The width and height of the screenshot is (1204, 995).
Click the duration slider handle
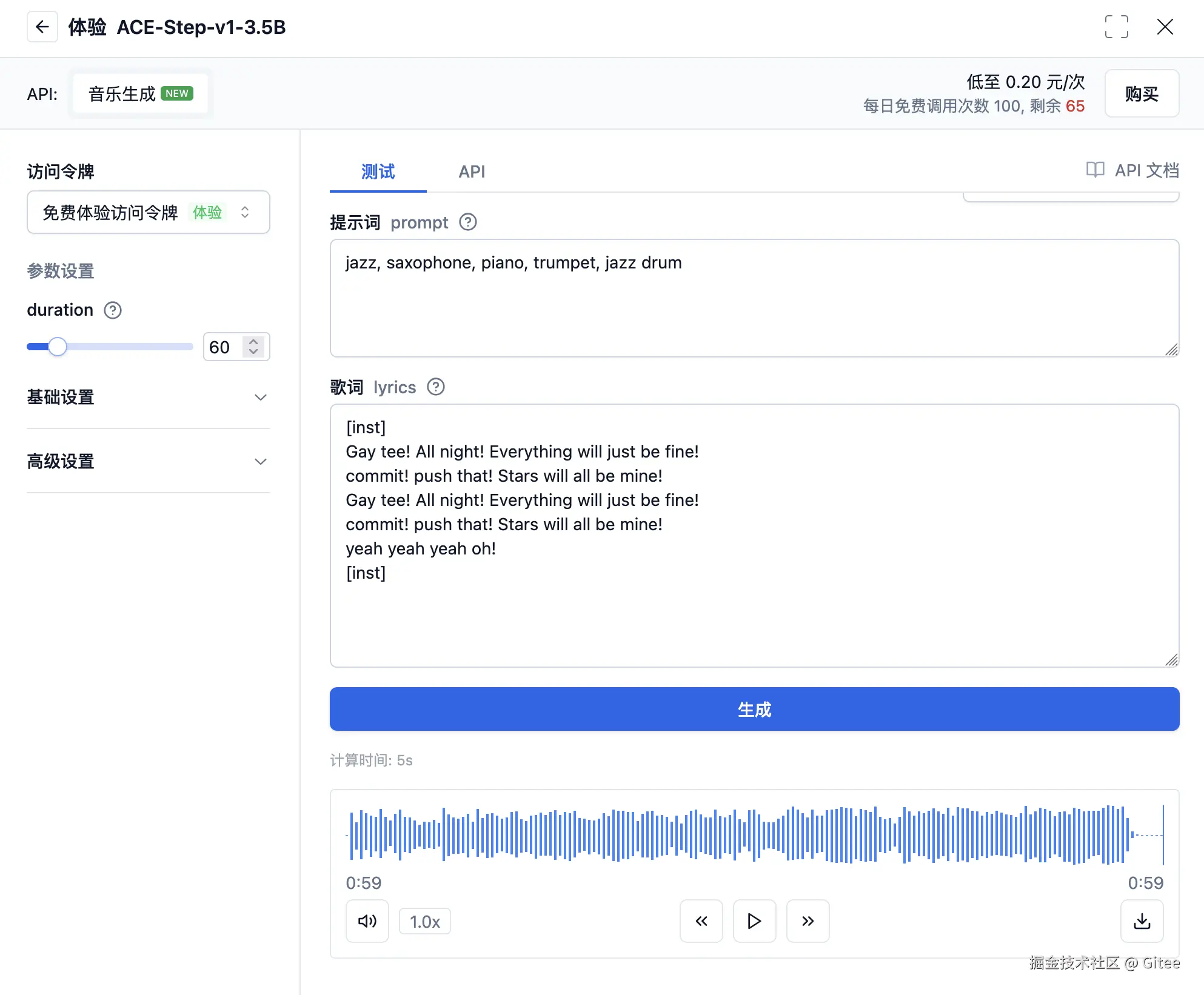(58, 347)
